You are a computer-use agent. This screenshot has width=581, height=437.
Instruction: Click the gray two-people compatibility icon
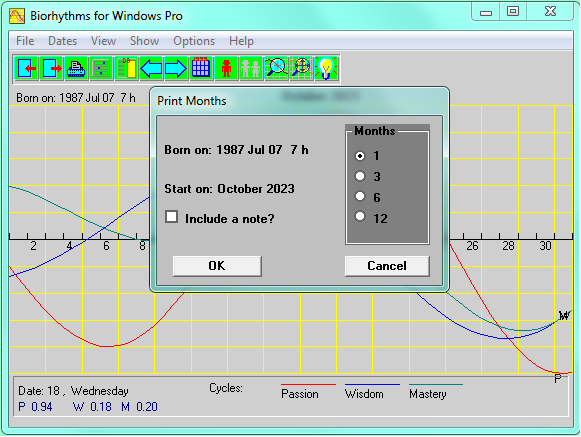pos(250,68)
